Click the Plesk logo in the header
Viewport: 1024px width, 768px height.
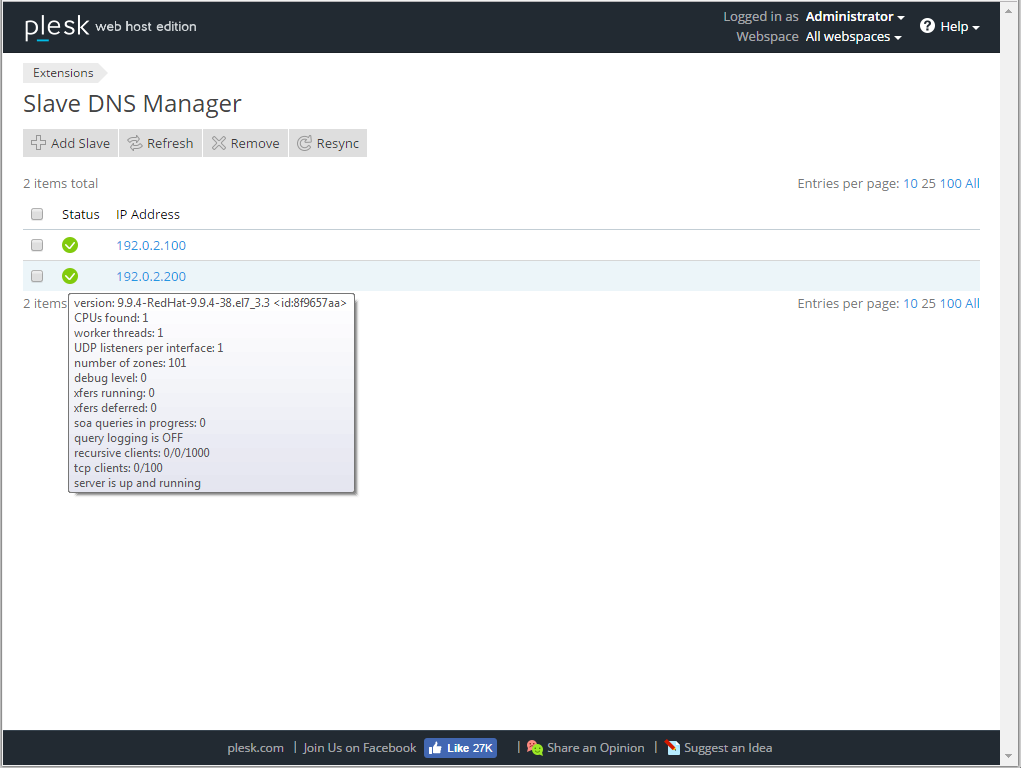[55, 26]
